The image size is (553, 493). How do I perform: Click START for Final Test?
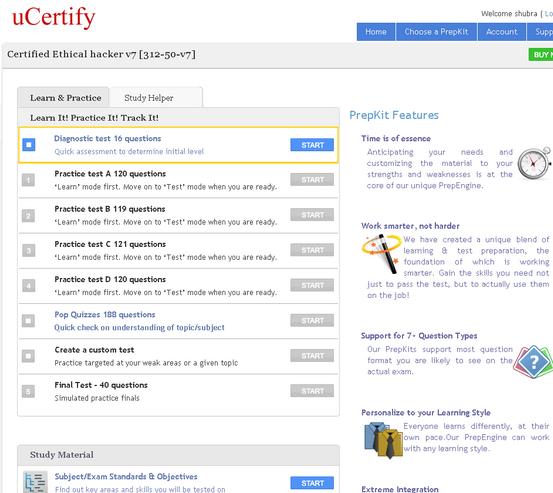[312, 391]
